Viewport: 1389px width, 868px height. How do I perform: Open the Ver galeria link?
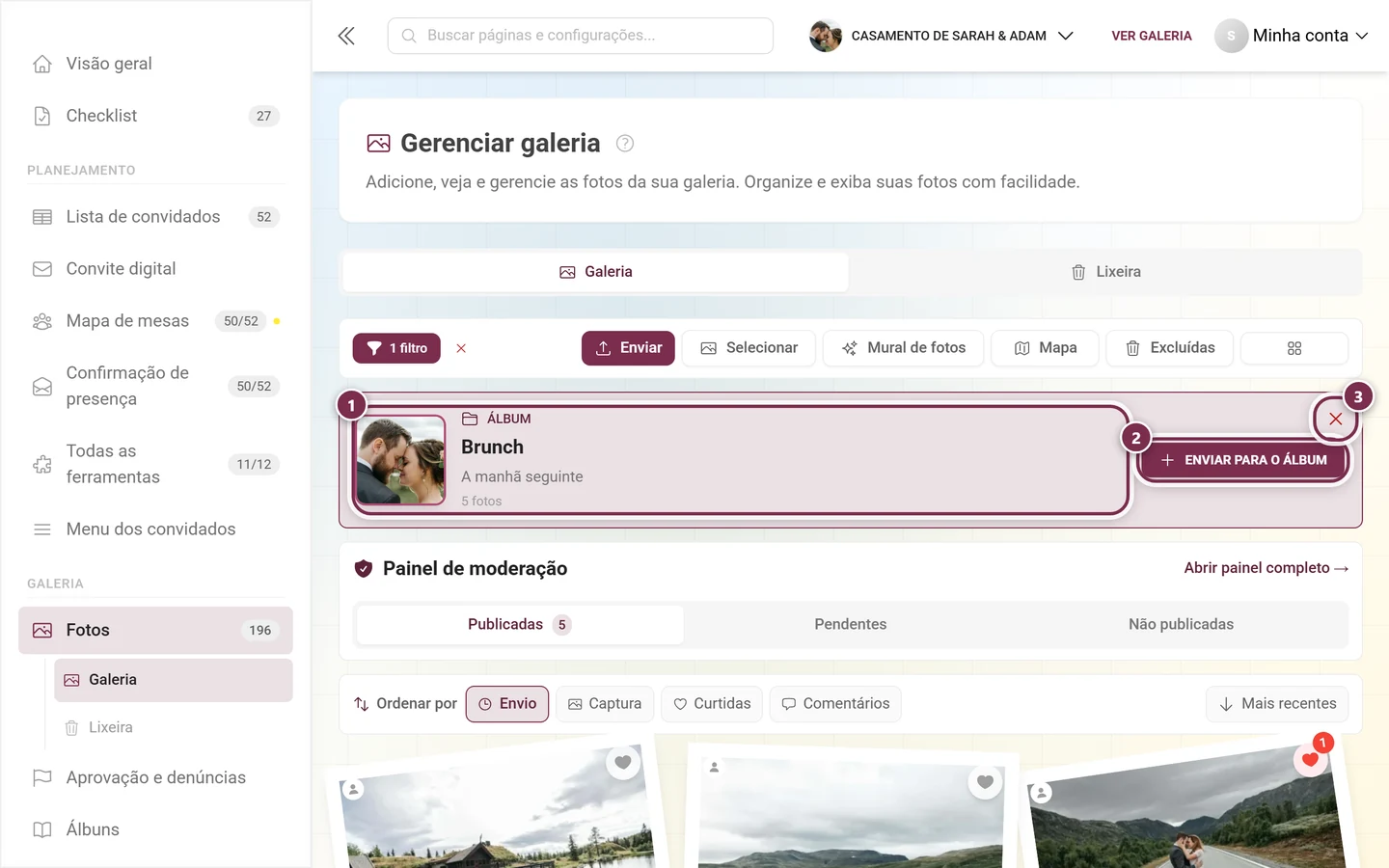(x=1152, y=36)
